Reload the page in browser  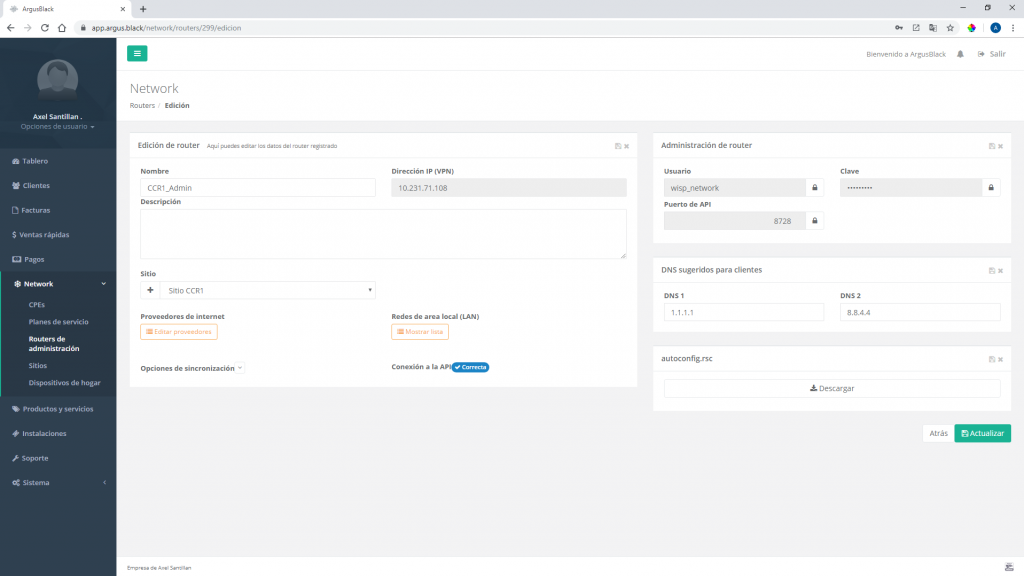pos(44,28)
